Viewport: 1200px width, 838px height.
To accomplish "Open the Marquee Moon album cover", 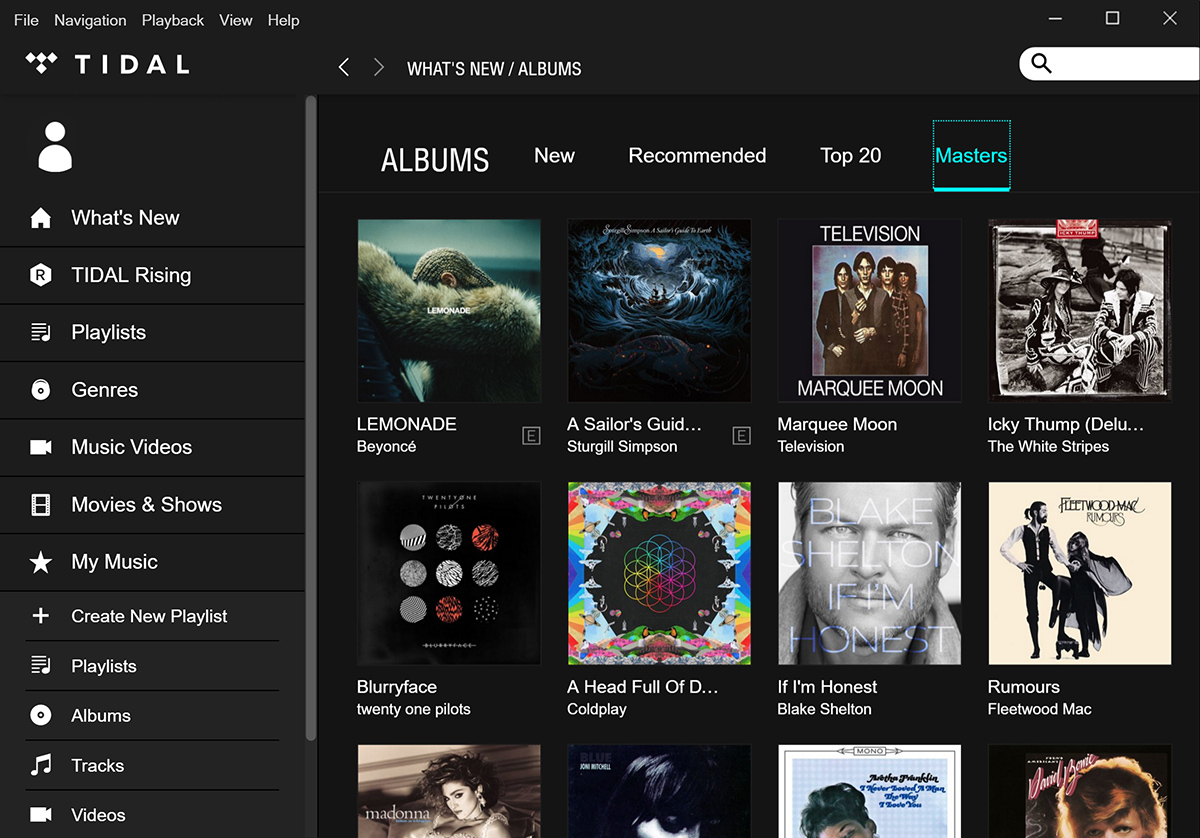I will [869, 311].
